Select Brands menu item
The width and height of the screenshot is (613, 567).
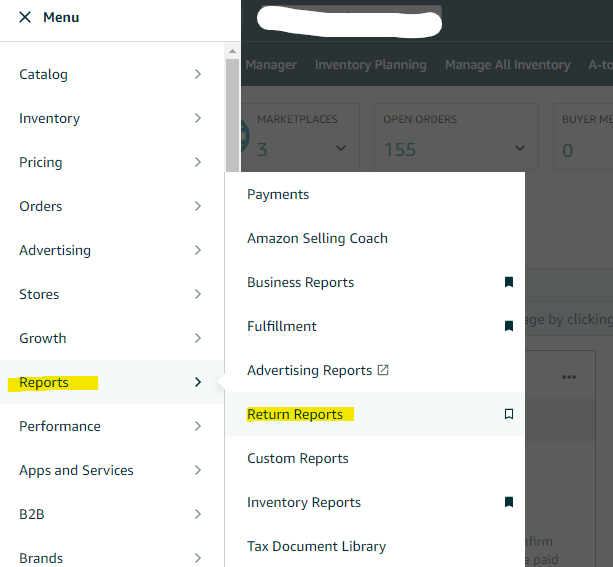(41, 558)
